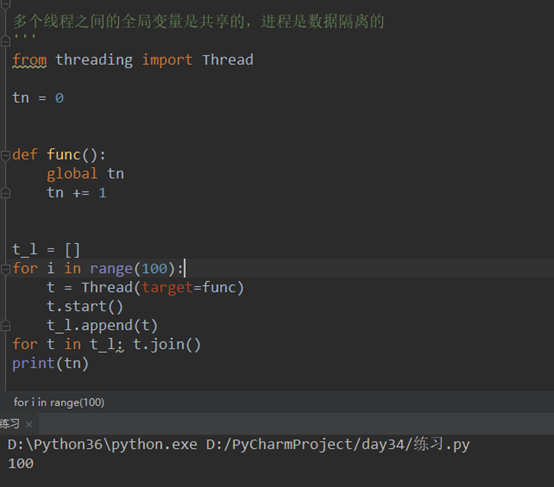This screenshot has width=554, height=487.
Task: Collapse the def func() fold marker
Action: [5, 156]
